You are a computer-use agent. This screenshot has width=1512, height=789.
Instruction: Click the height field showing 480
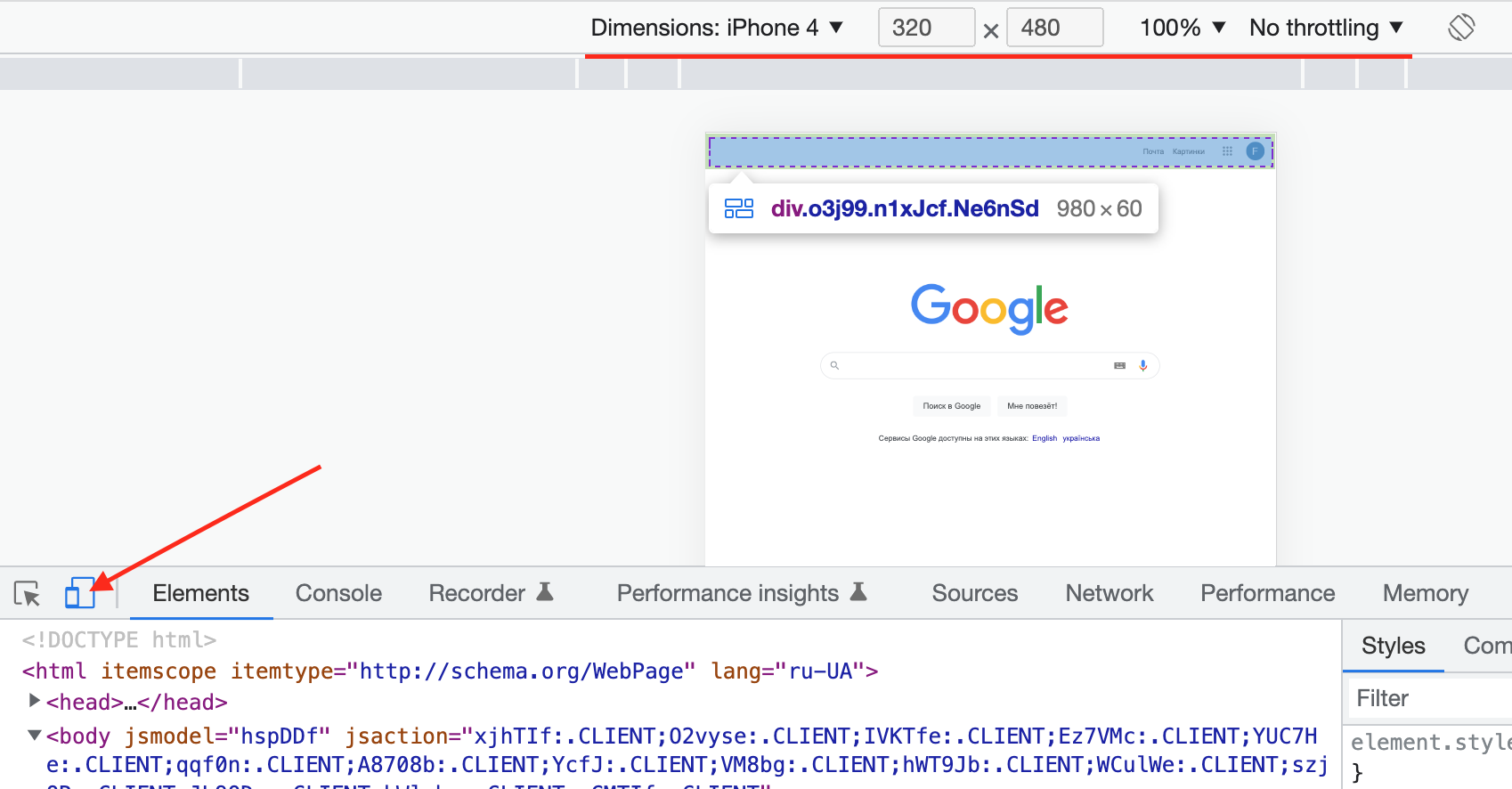(1054, 28)
